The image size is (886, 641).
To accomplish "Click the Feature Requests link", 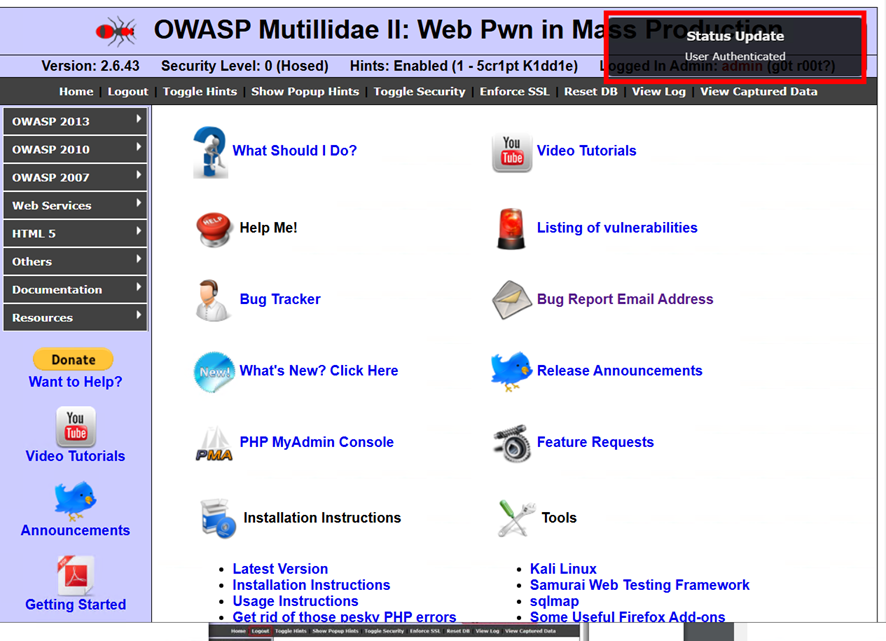I will (x=596, y=442).
